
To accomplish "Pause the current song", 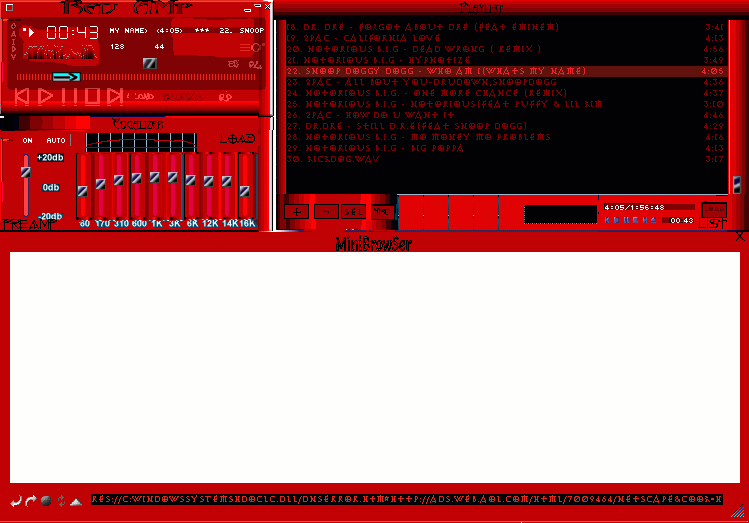I will tap(69, 96).
